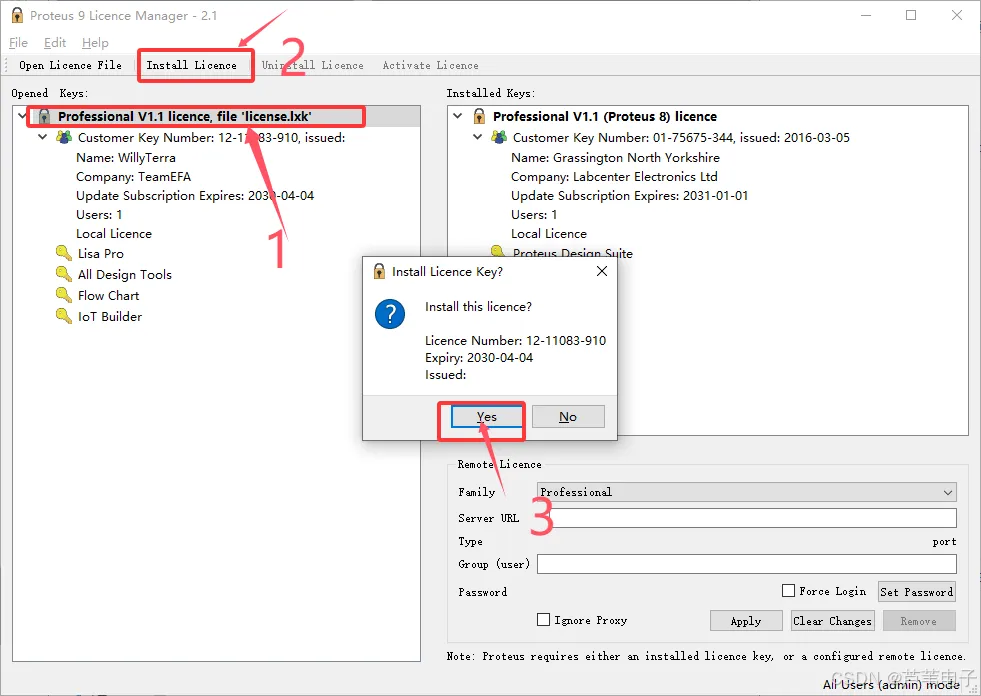Select 'Professional V1.1 (Proteus 8) licence' row

click(x=605, y=116)
